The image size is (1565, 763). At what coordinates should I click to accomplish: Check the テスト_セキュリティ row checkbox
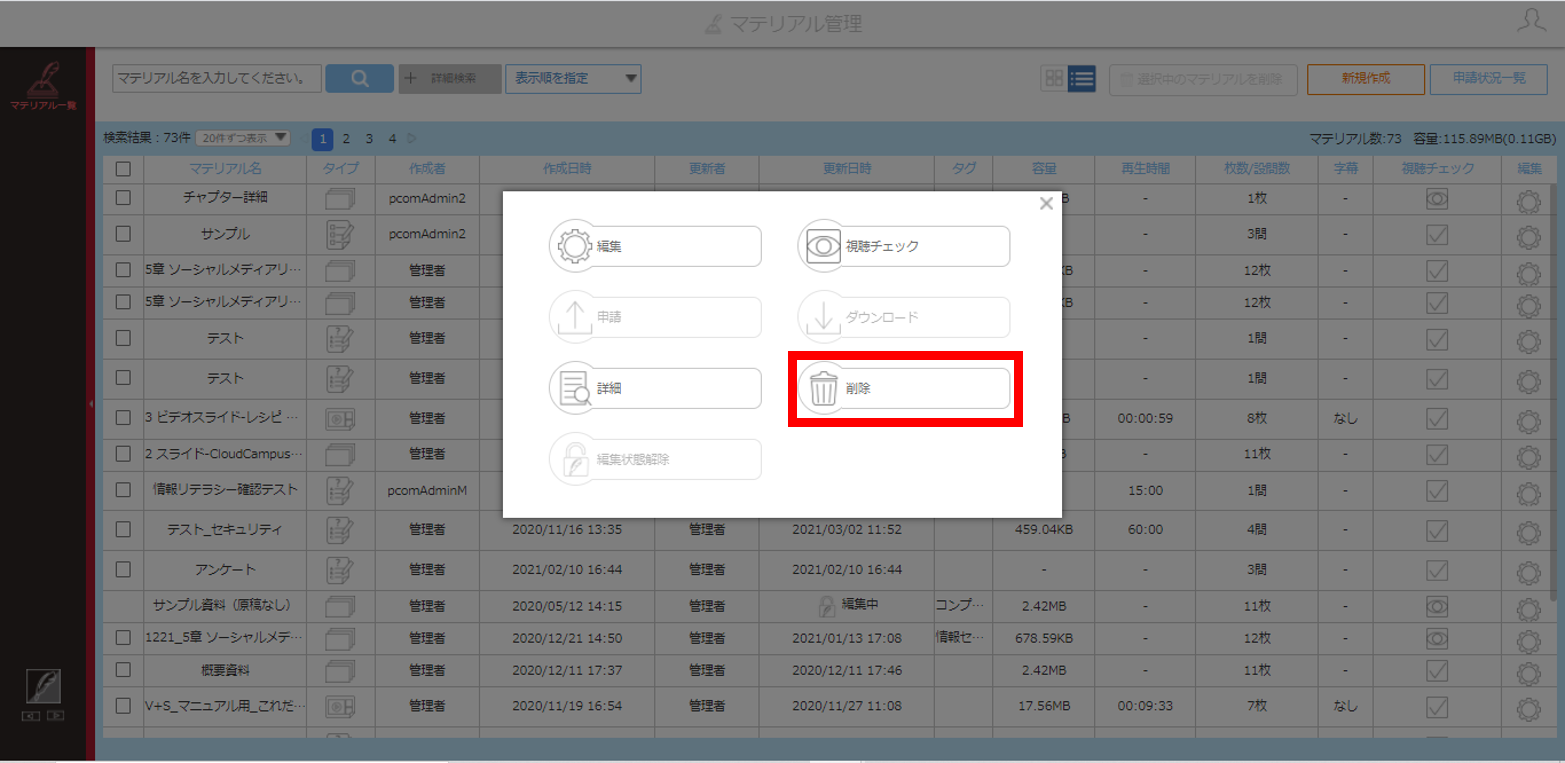[x=123, y=529]
